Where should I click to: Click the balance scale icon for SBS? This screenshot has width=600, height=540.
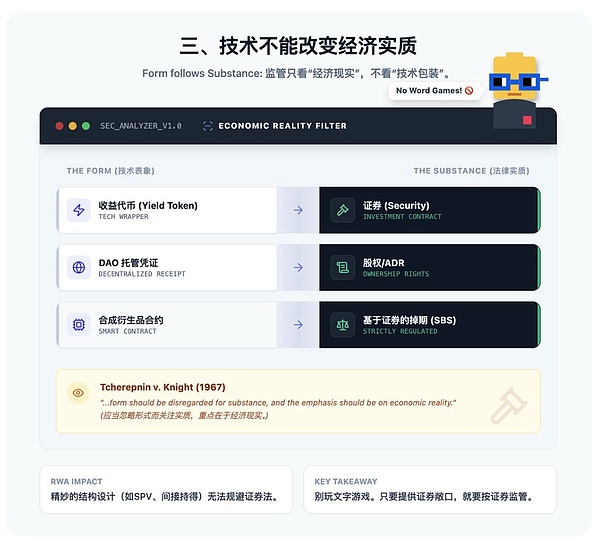click(x=342, y=325)
